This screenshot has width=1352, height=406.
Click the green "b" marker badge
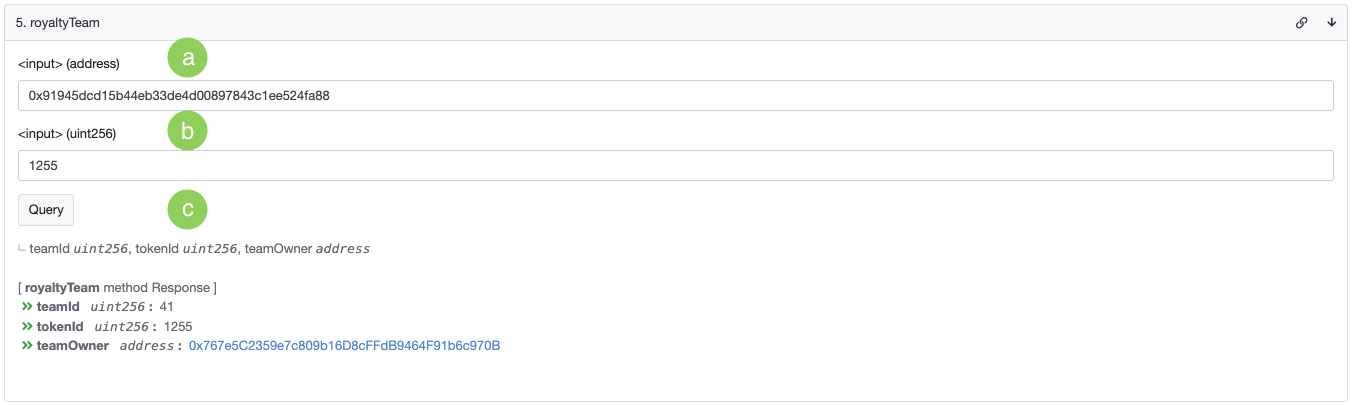click(187, 130)
